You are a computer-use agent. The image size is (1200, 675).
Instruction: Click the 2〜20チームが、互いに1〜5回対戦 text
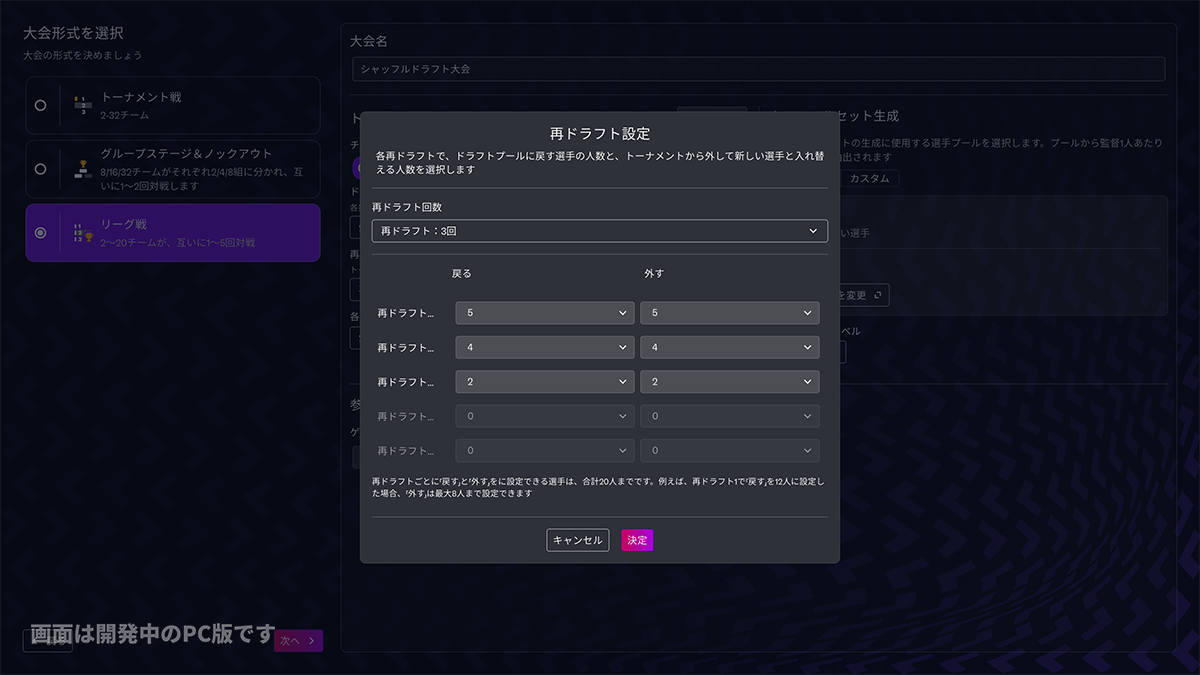(x=178, y=243)
